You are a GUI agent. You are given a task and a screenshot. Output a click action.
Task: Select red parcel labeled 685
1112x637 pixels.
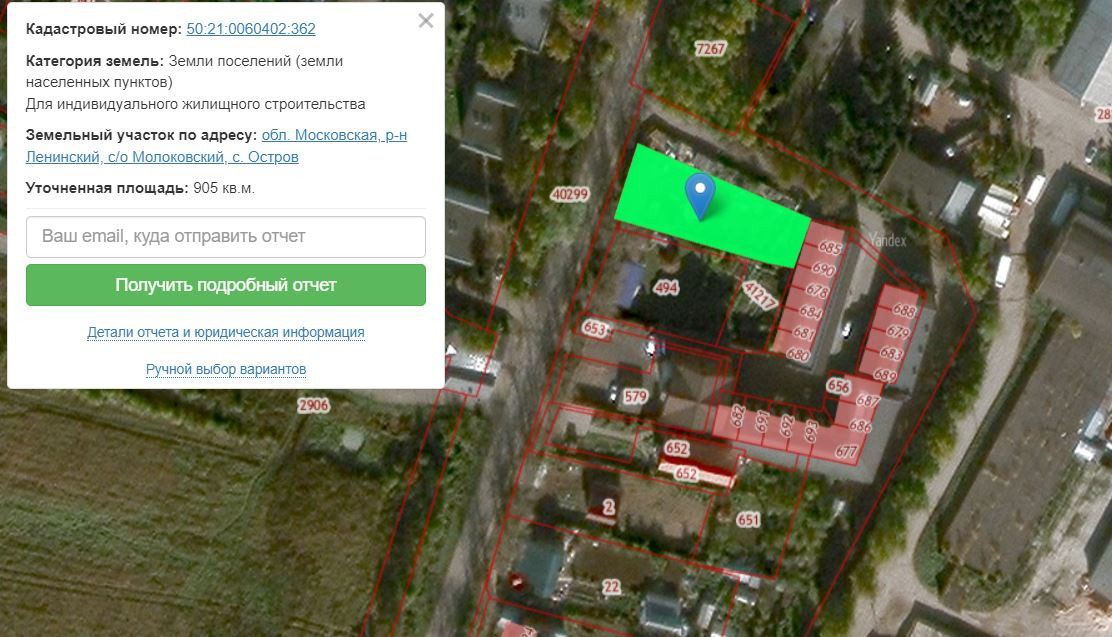point(828,248)
